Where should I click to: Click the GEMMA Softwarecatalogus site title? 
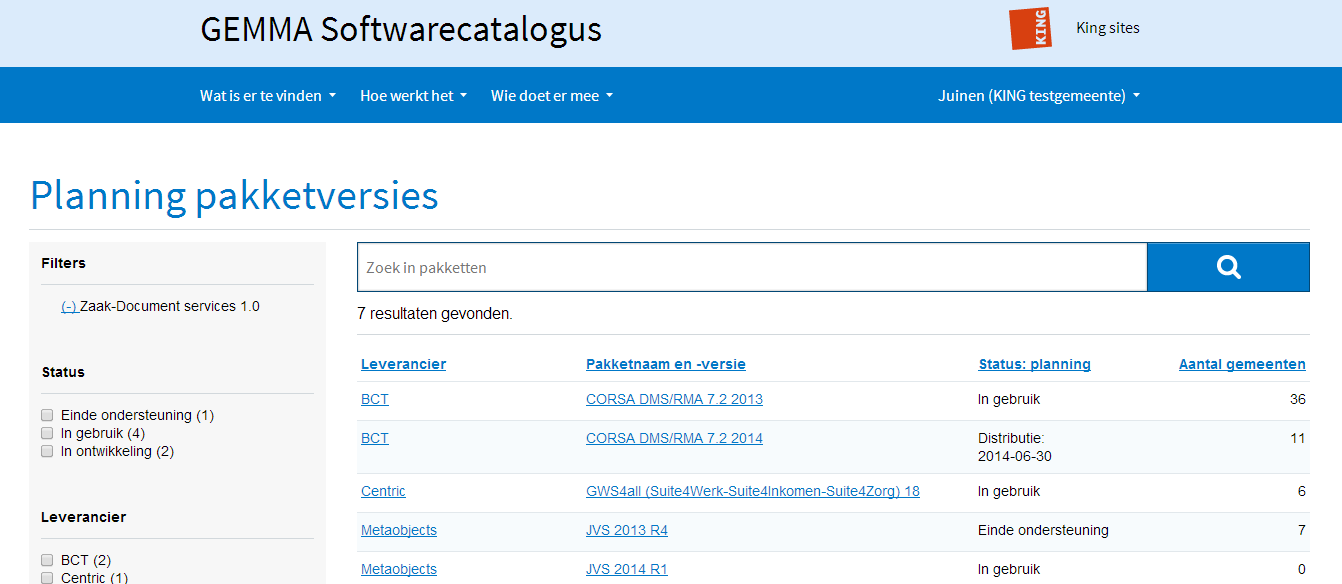[401, 29]
